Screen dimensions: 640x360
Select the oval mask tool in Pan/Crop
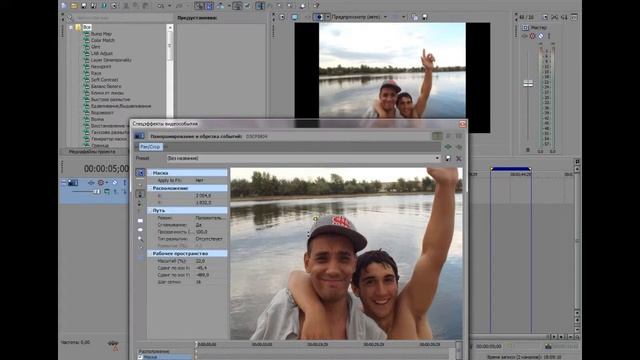[140, 230]
